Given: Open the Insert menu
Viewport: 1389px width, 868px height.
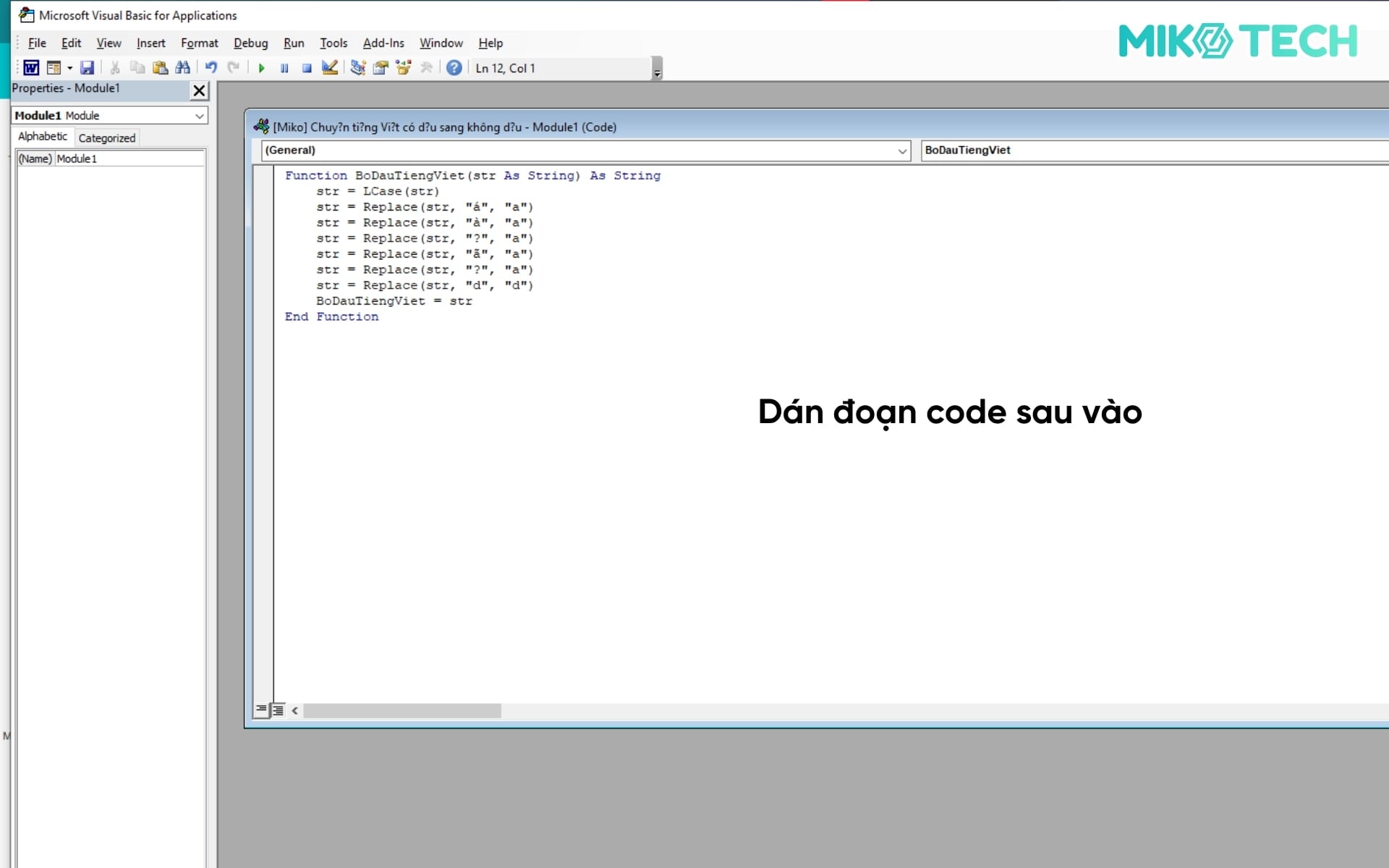Looking at the screenshot, I should click(x=150, y=43).
